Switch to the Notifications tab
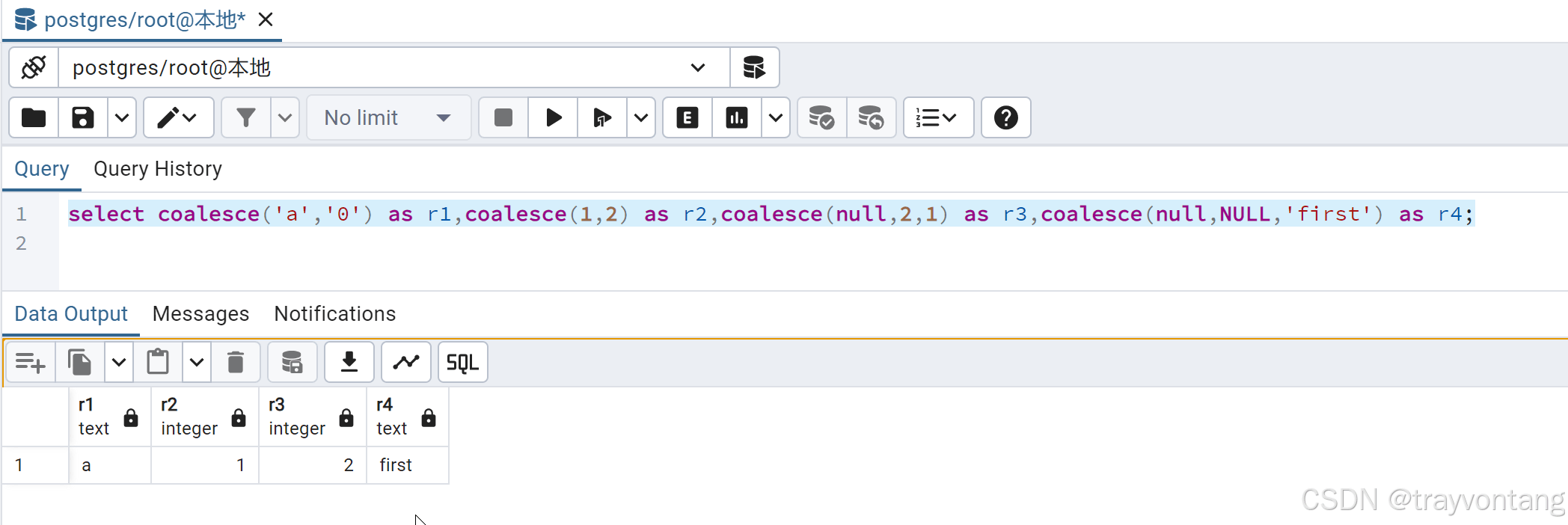This screenshot has height=525, width=1568. 335,314
